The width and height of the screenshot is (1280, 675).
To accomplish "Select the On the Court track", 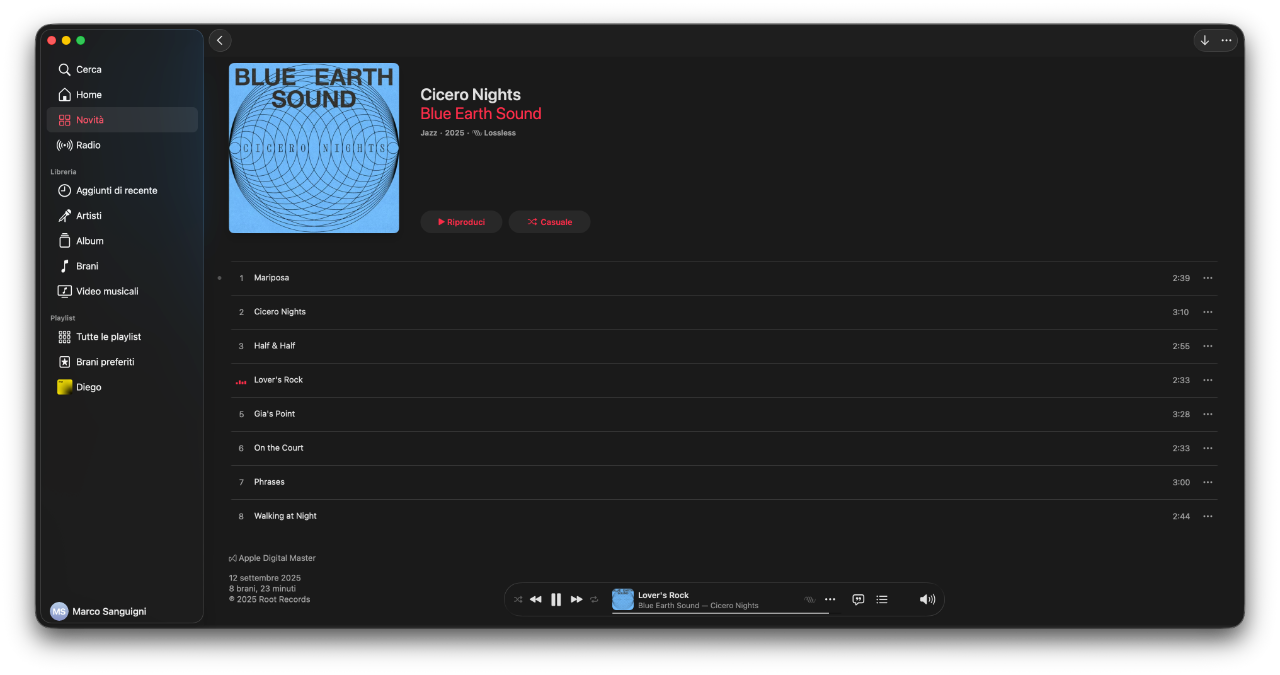I will click(x=724, y=448).
